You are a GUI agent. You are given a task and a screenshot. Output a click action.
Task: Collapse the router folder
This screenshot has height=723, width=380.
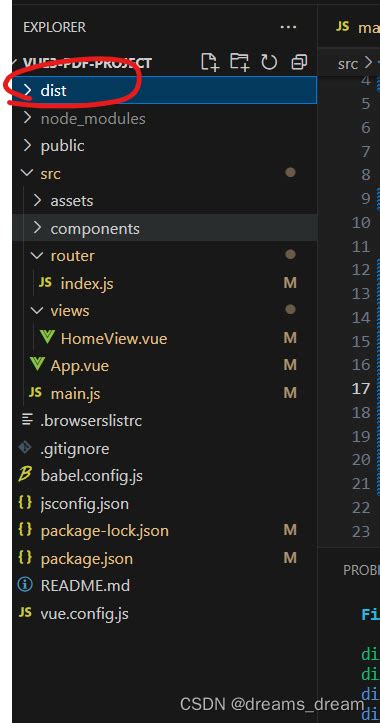164,255
